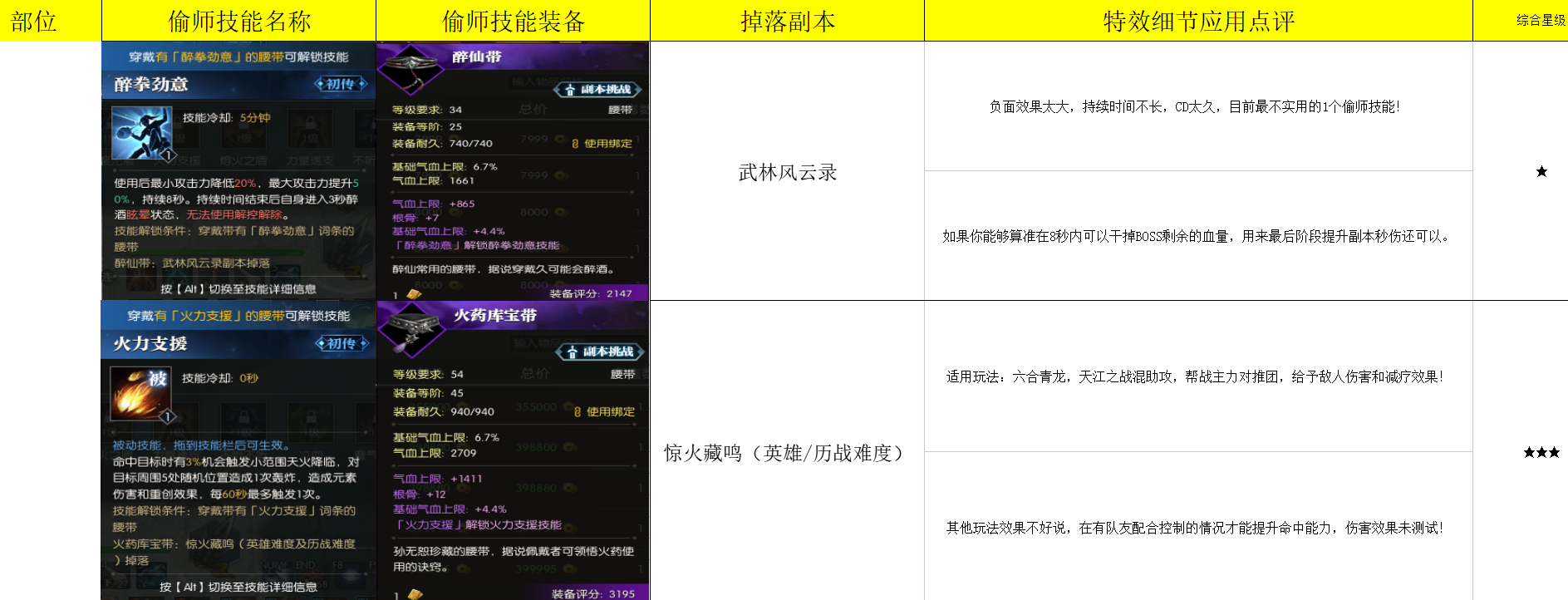Click 醉仙带: 武林风云录副本掉落 line
The height and width of the screenshot is (600, 1568).
192,263
